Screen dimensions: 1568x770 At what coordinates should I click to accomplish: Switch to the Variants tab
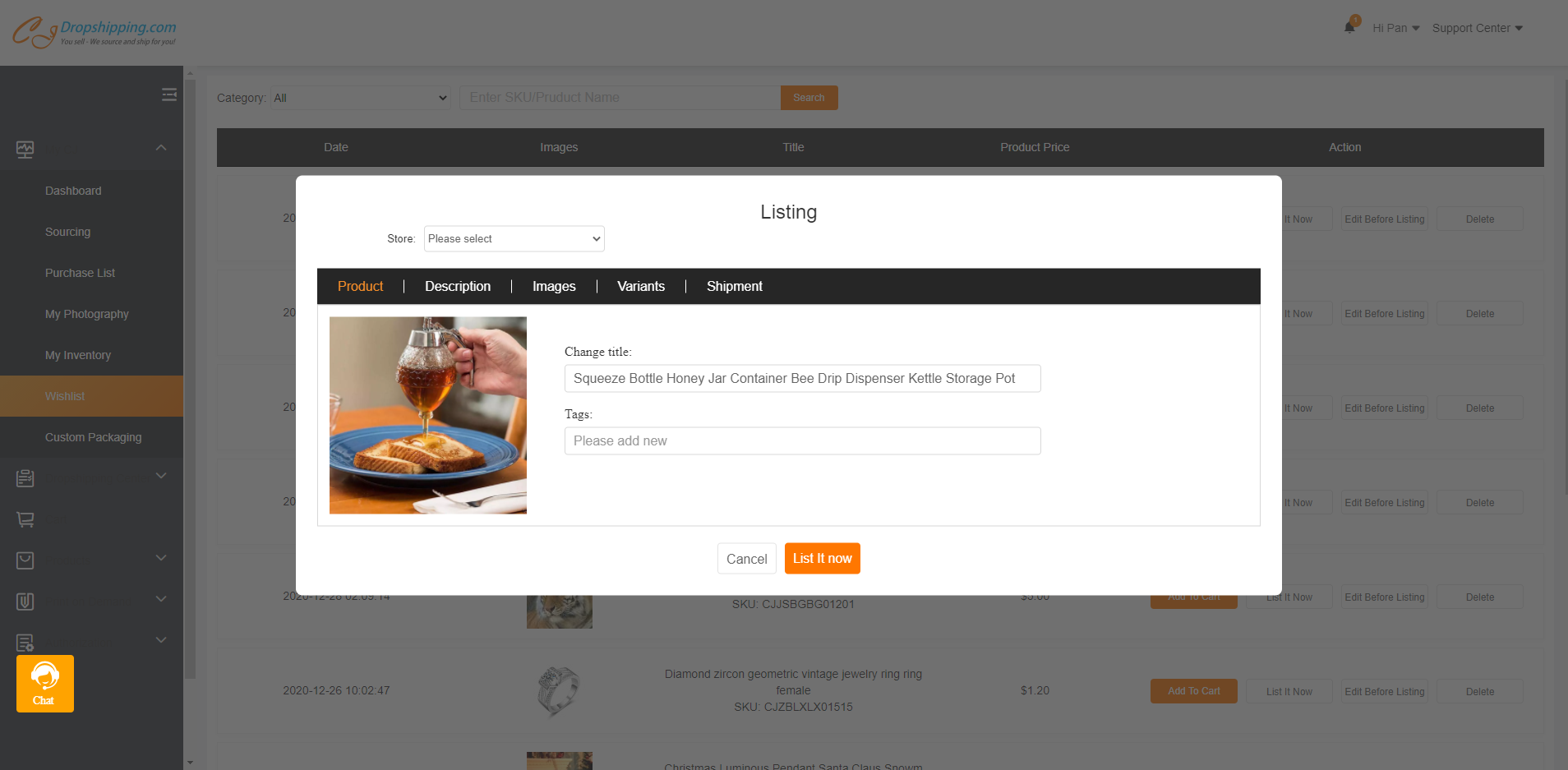point(641,286)
